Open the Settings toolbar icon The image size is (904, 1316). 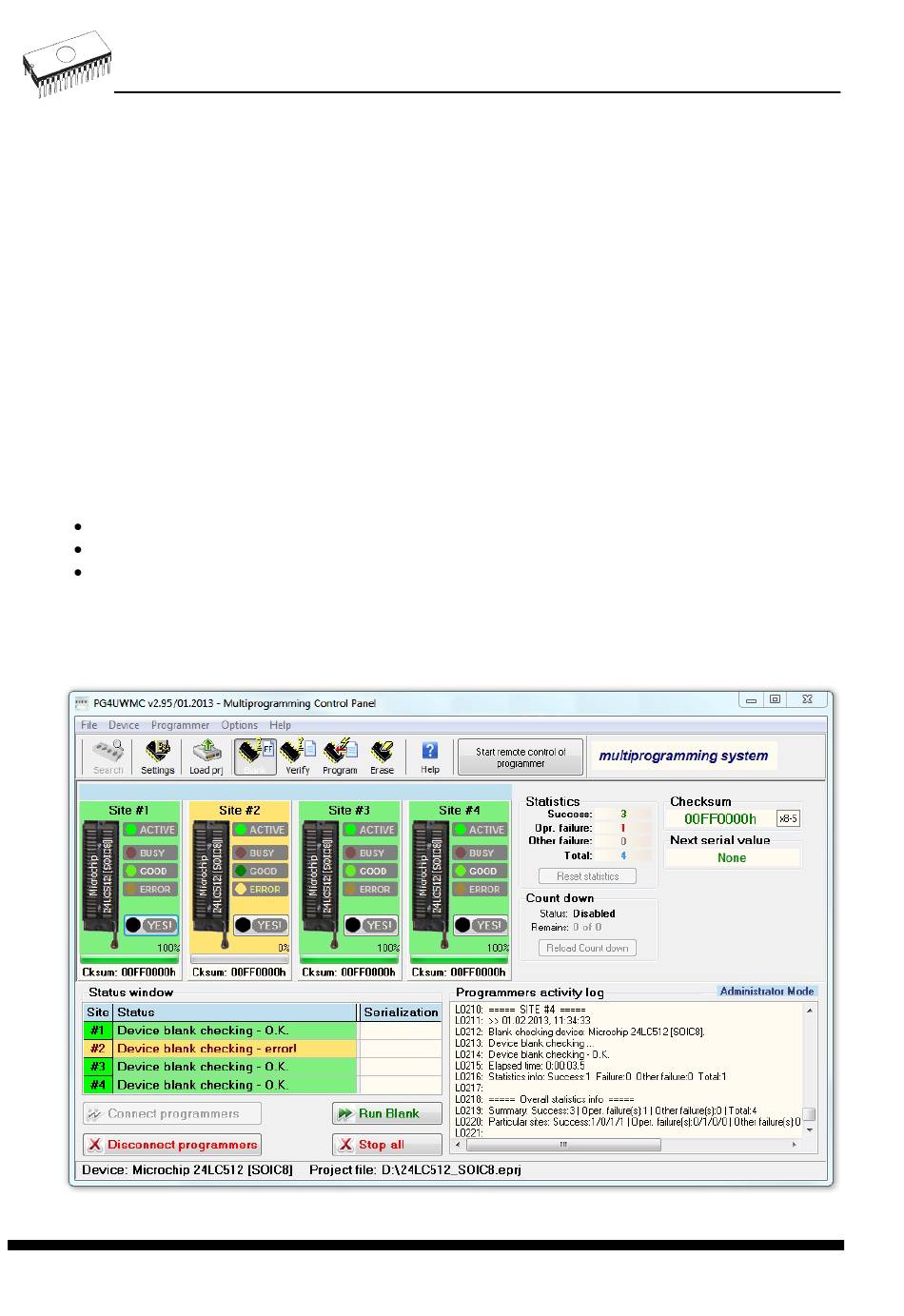[157, 756]
